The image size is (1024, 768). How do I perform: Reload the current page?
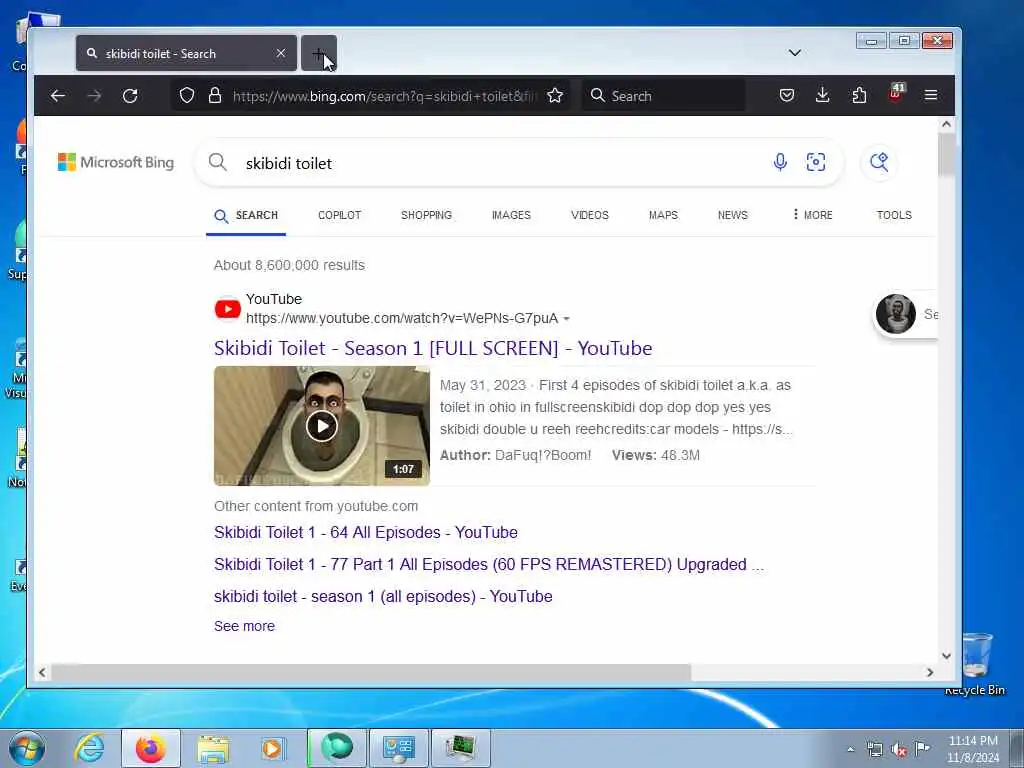point(130,96)
